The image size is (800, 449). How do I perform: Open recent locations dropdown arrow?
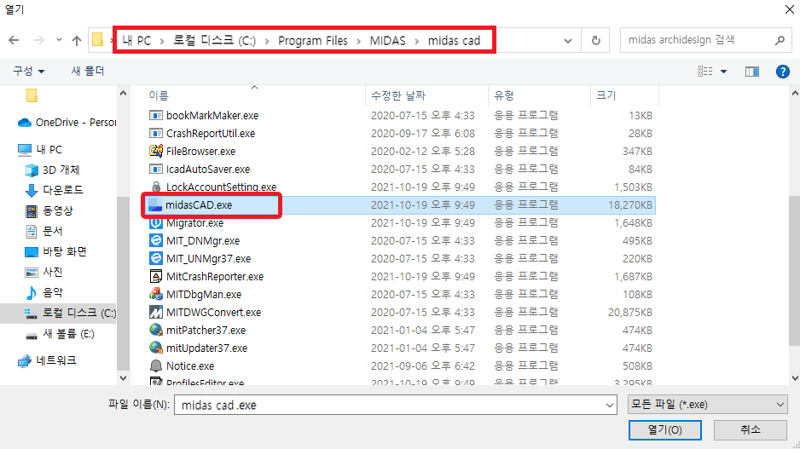tap(59, 40)
